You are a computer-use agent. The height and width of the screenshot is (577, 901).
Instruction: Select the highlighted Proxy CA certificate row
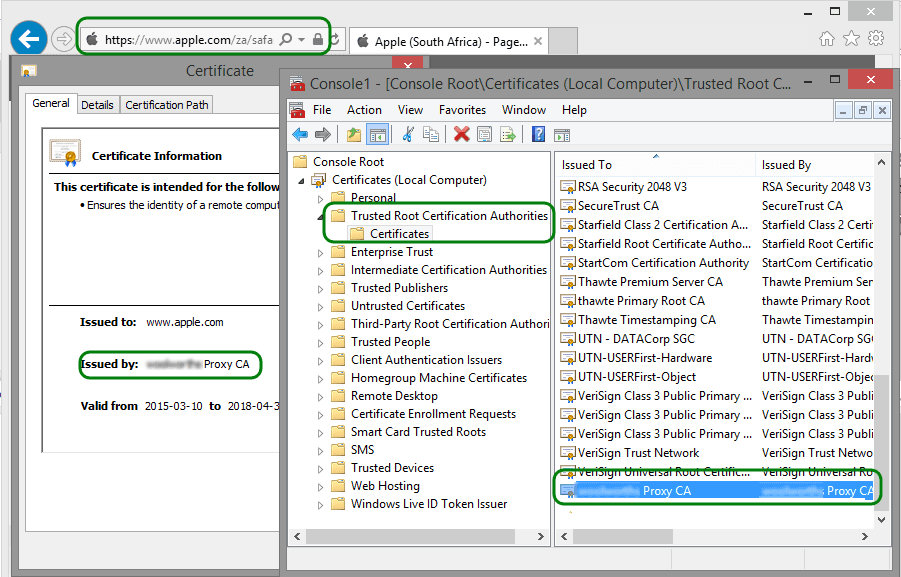716,491
